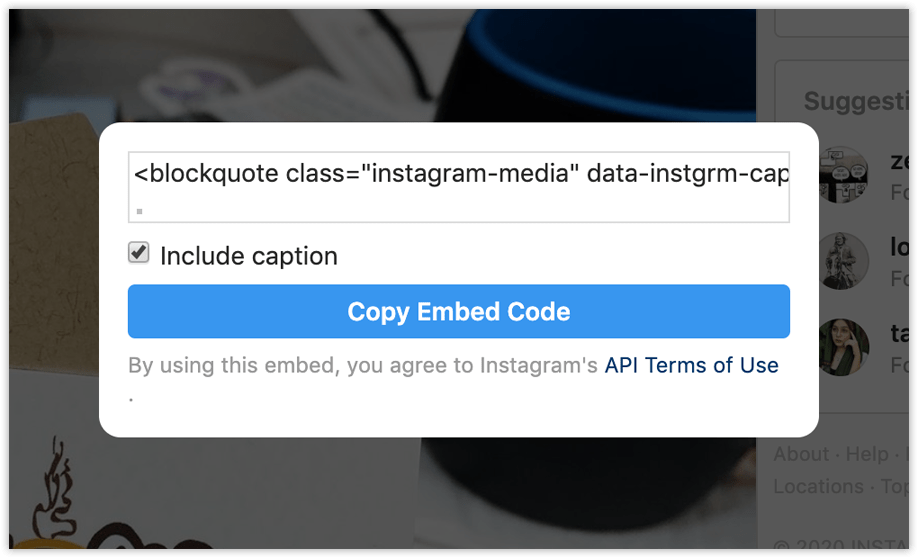Viewport: 918px width, 558px height.
Task: Open the Help footer link
Action: tap(867, 454)
